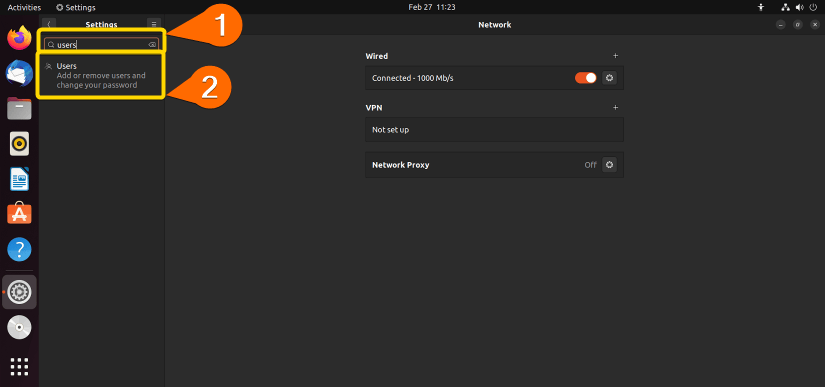Launch Thunderbird mail from the dock
825x387 pixels.
tap(19, 73)
